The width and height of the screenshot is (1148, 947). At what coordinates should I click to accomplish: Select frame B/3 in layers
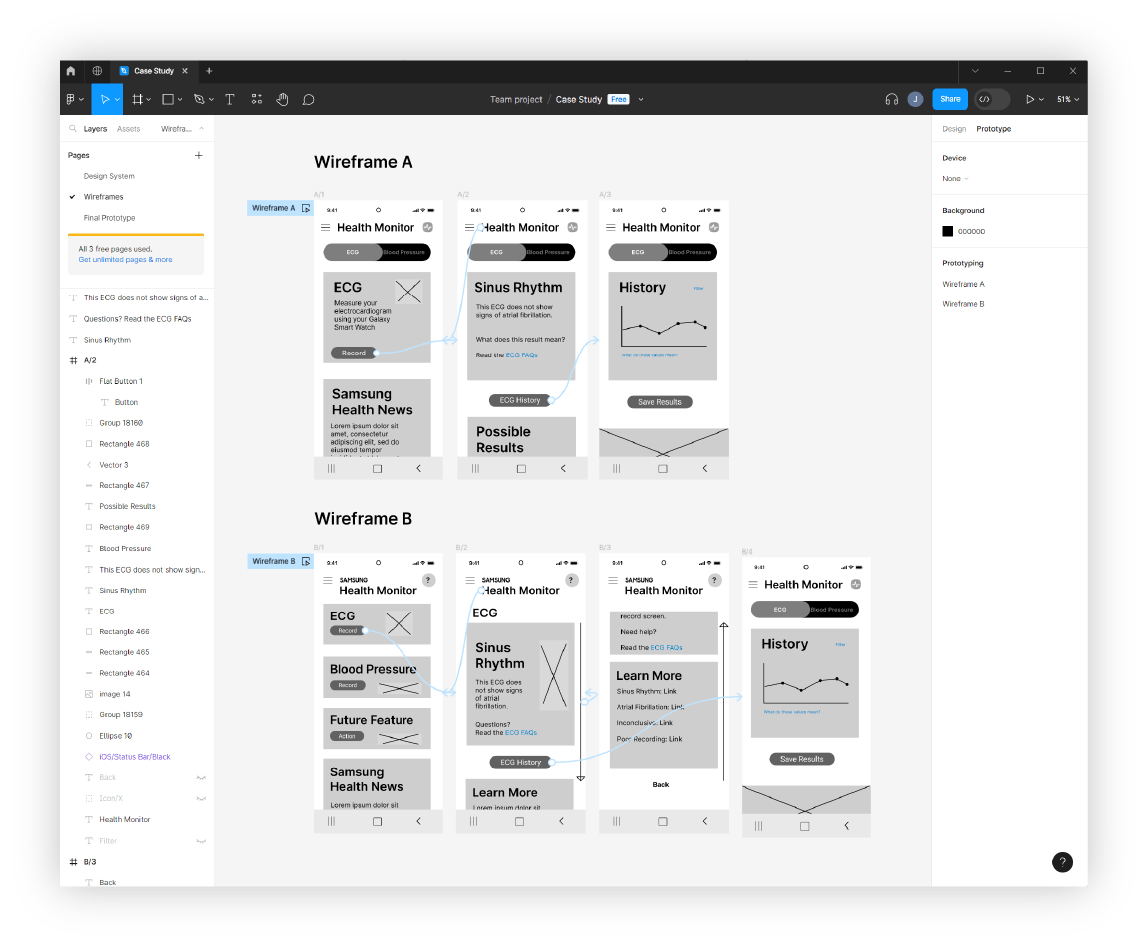(90, 862)
